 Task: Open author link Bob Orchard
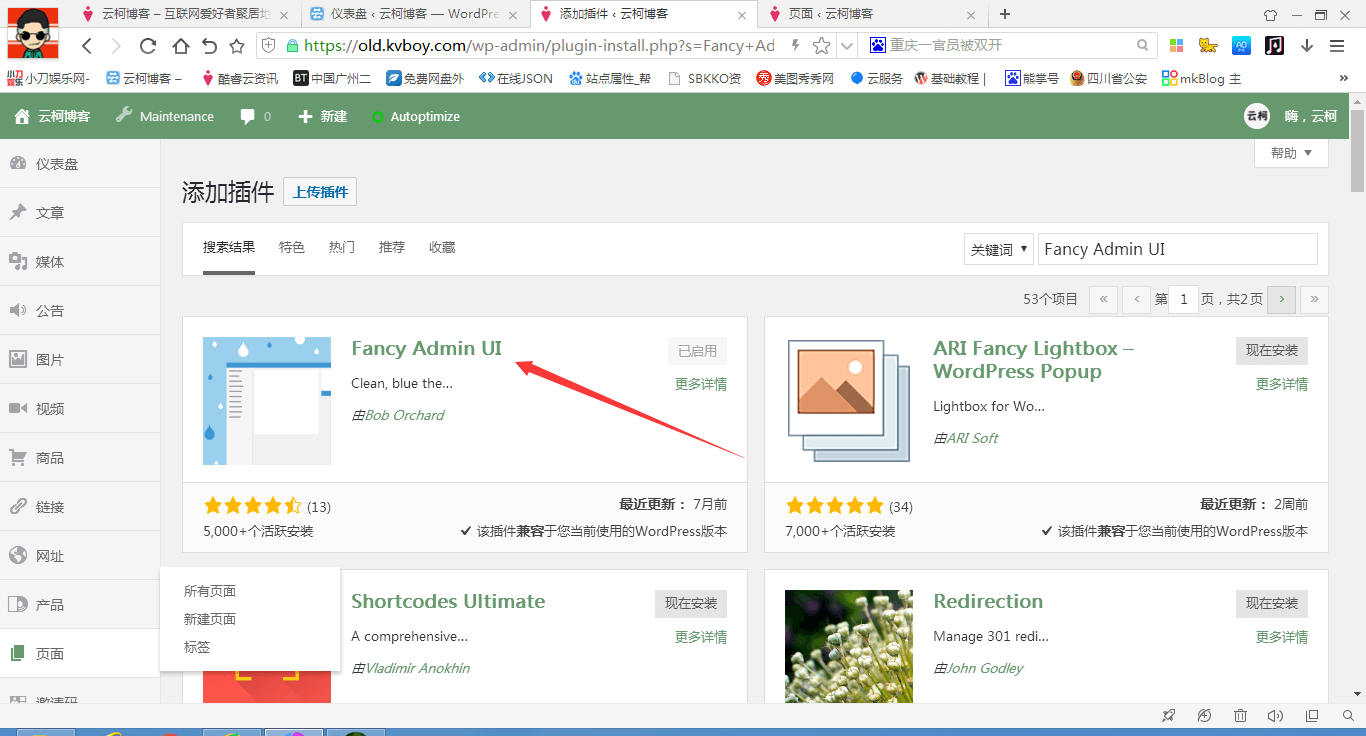click(404, 415)
